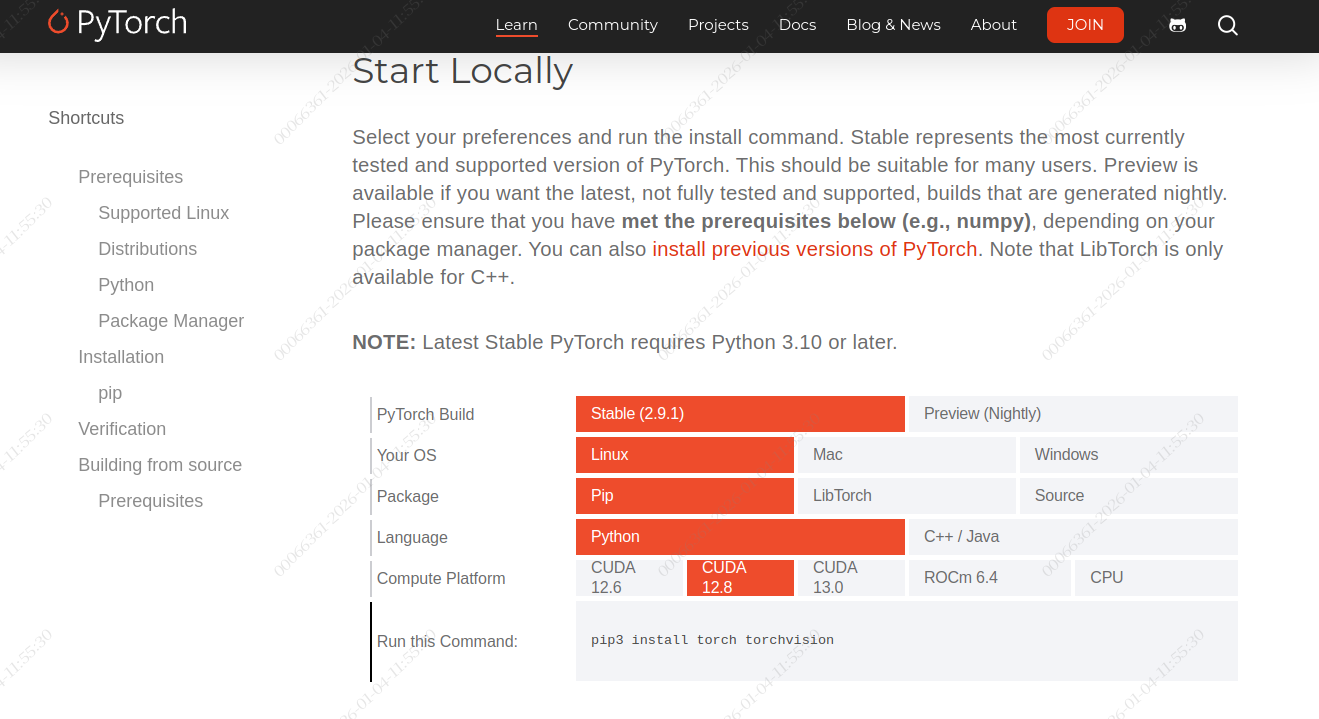Screen dimensions: 1319x719
Task: Click the Your OS row label
Action: (x=407, y=455)
